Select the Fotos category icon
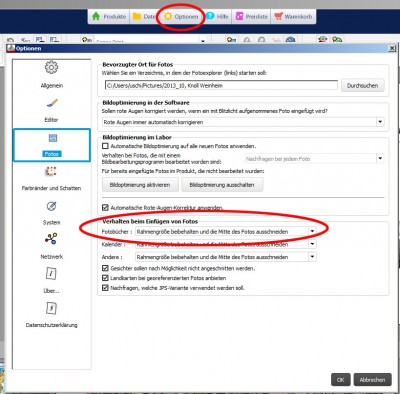 tap(53, 138)
